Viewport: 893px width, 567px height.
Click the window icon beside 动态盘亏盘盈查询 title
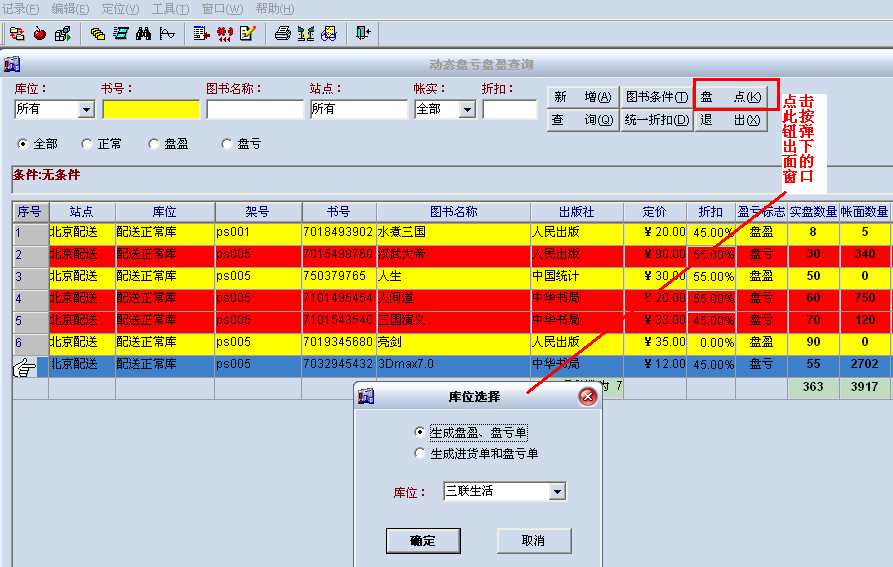pos(12,64)
